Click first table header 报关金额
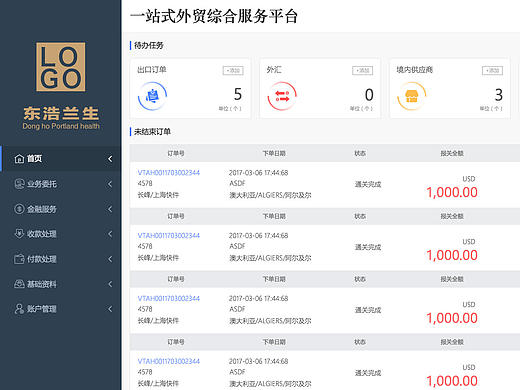520x390 pixels. tap(452, 153)
